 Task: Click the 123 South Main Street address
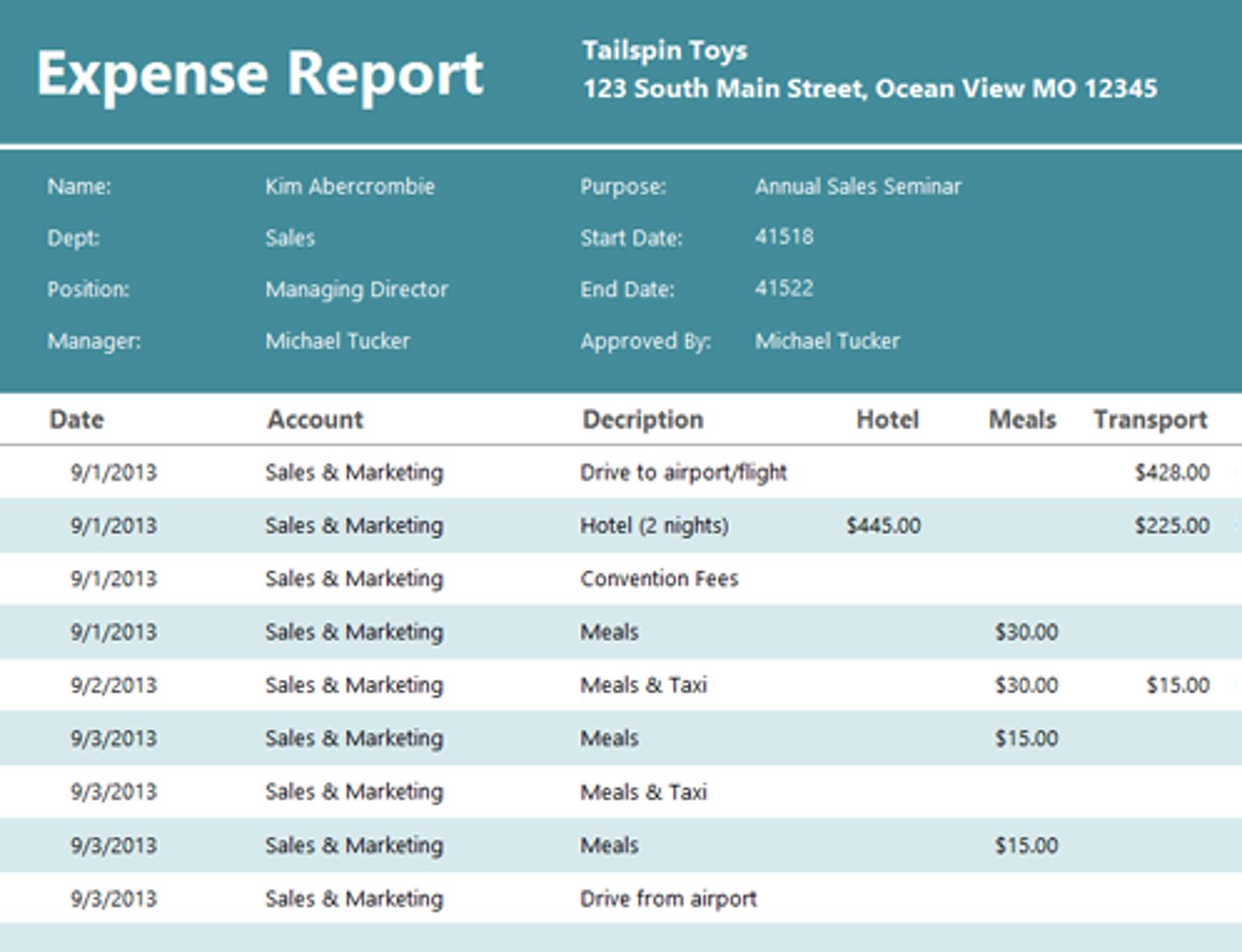tap(869, 89)
